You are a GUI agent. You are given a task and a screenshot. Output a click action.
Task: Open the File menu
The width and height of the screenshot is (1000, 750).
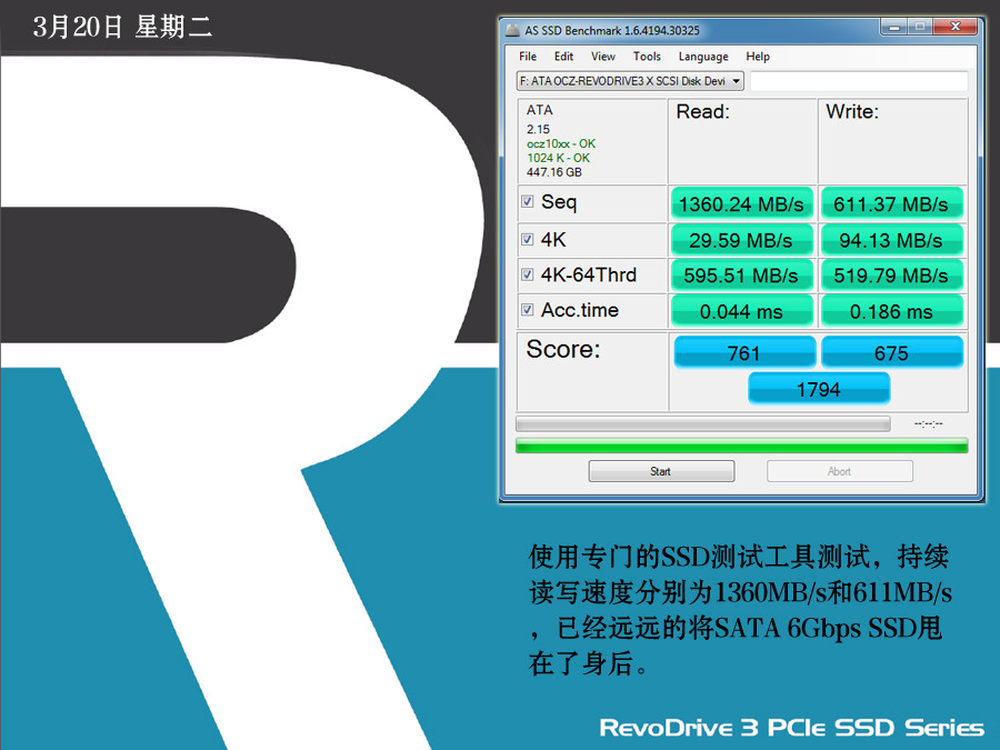coord(527,56)
